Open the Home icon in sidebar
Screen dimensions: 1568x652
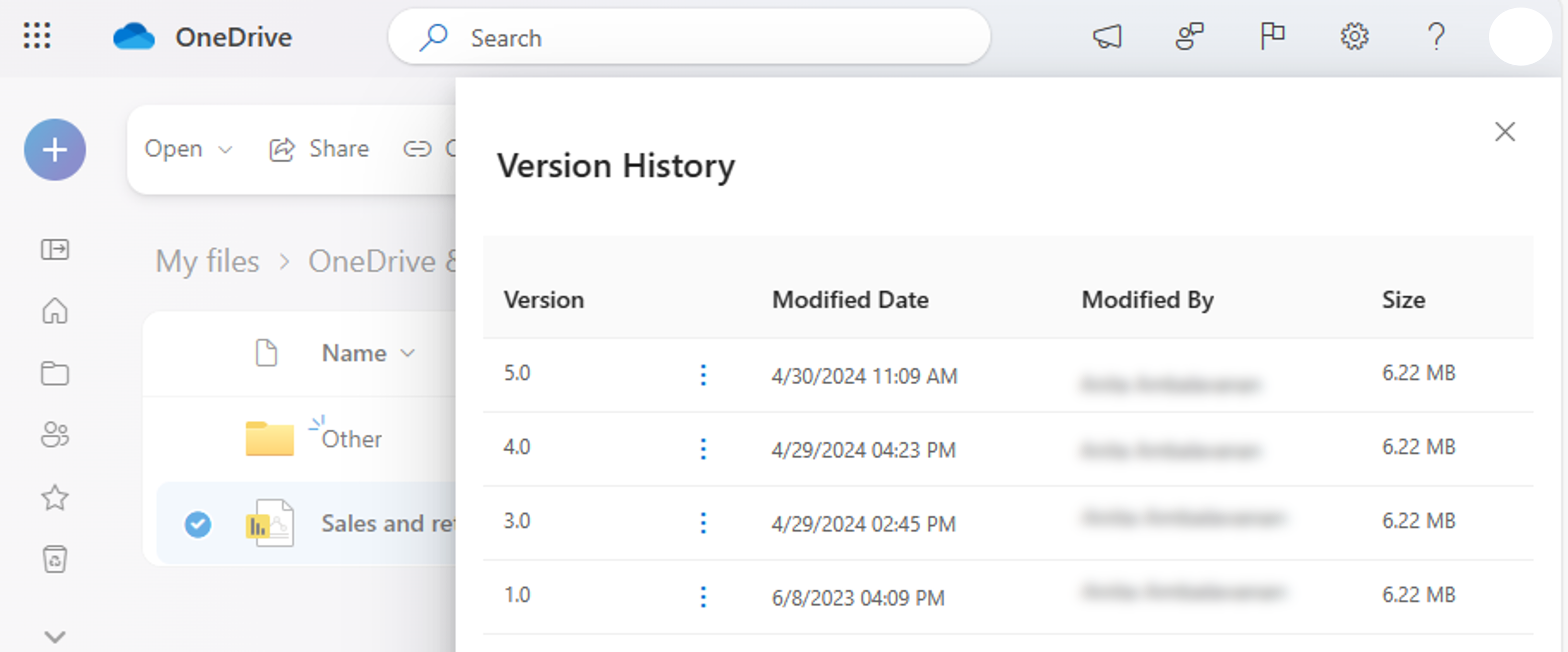point(55,311)
